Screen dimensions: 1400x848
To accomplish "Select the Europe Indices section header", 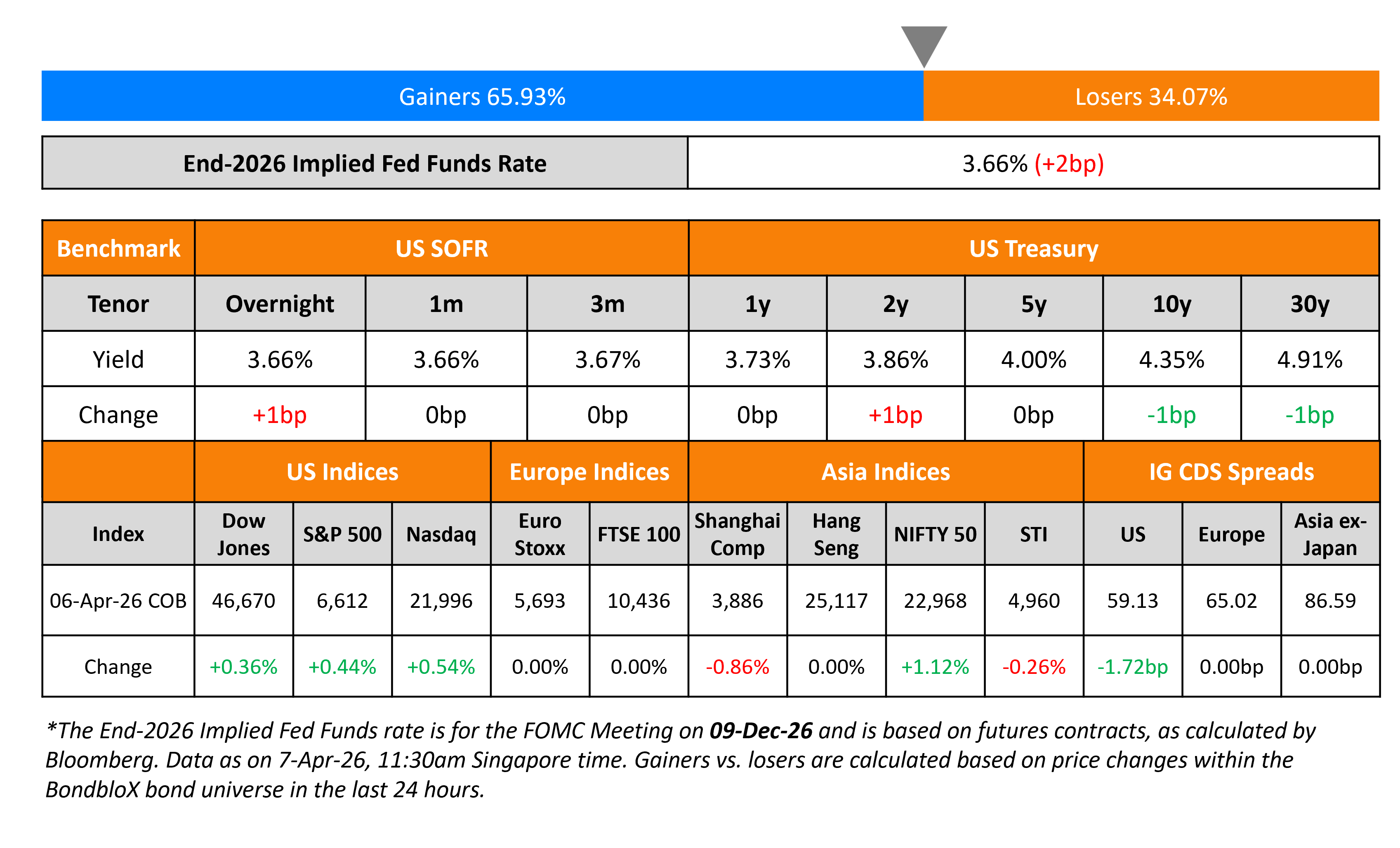I will 589,472.
